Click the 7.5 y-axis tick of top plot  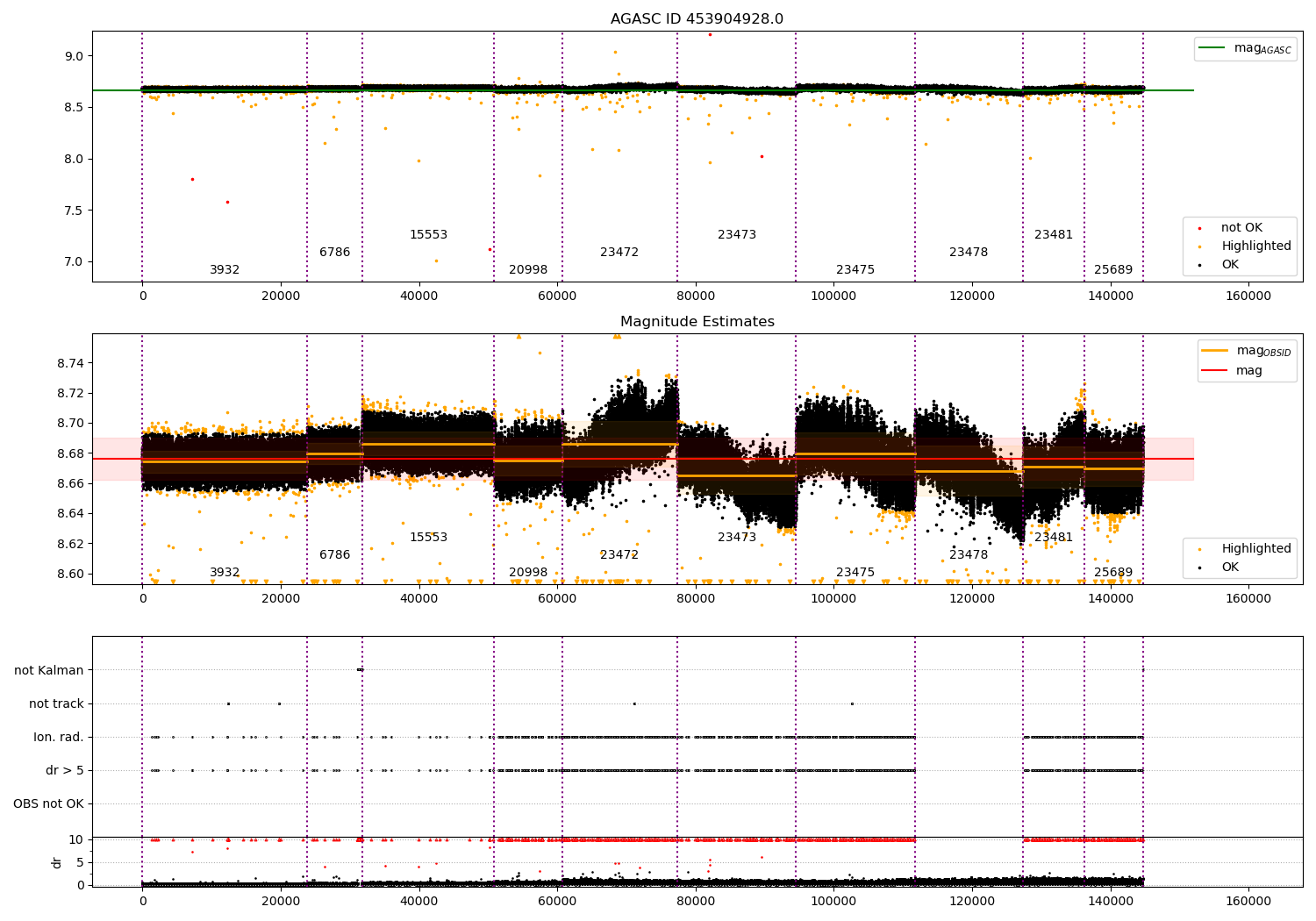click(74, 211)
